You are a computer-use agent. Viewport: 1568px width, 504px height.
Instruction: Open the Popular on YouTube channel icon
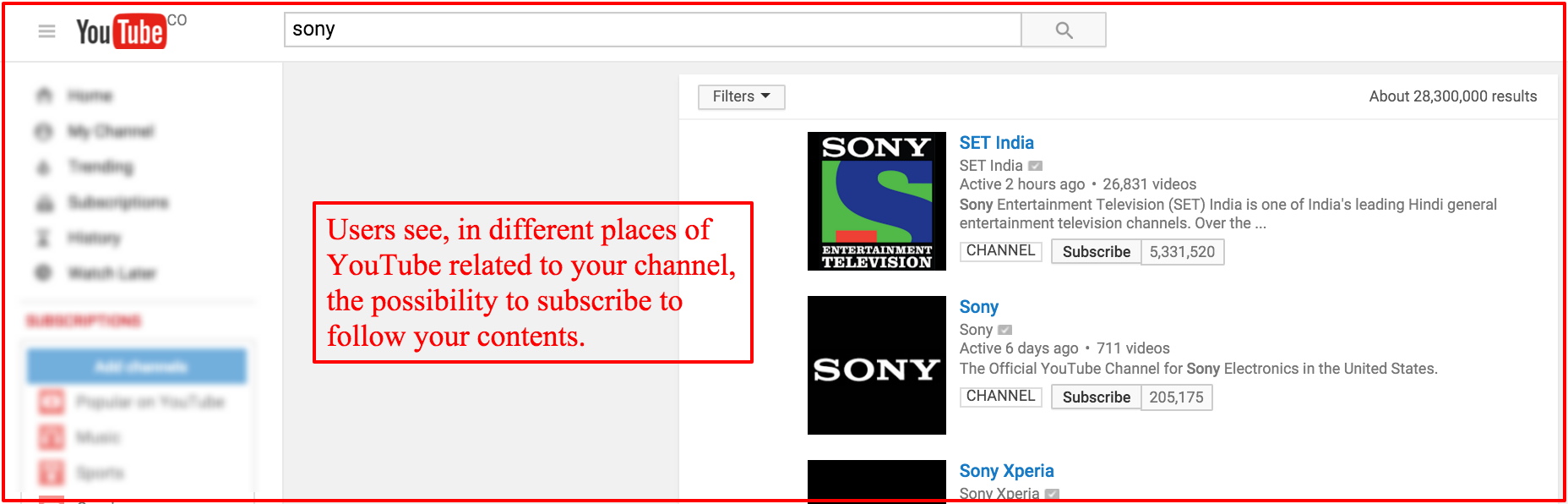tap(52, 402)
